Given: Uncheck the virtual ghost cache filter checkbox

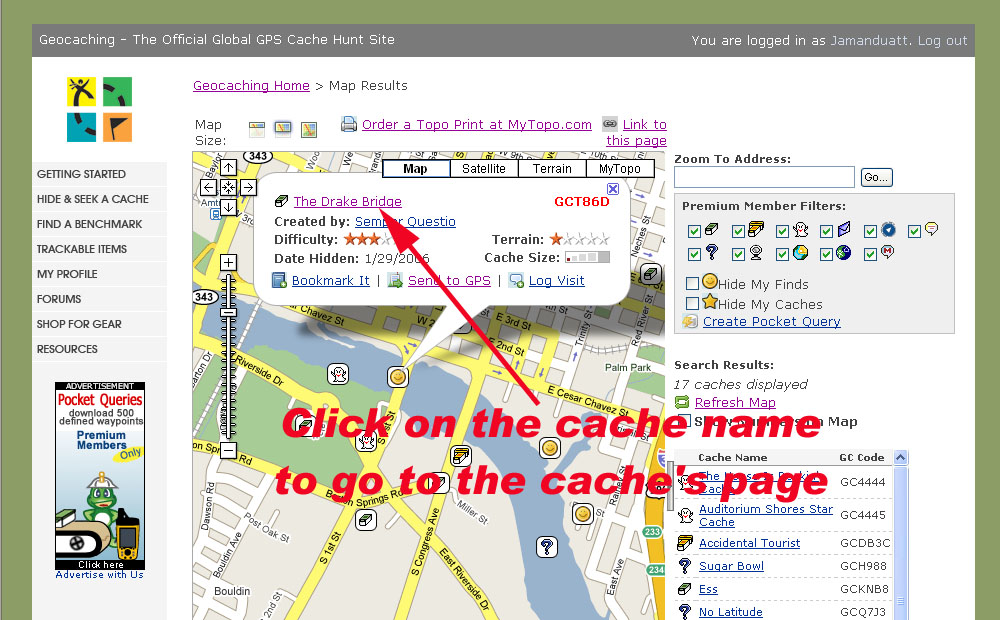Looking at the screenshot, I should tap(783, 231).
